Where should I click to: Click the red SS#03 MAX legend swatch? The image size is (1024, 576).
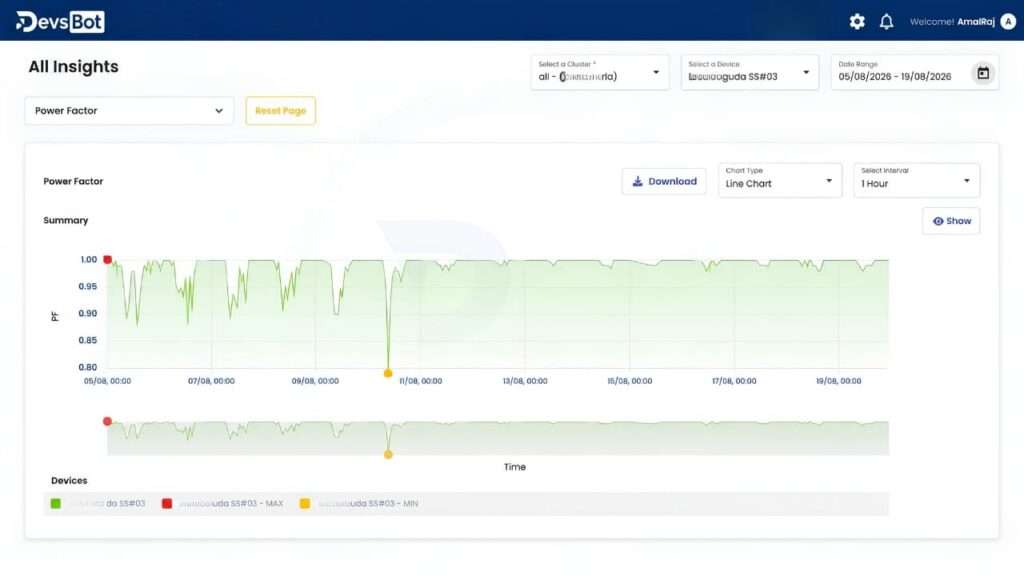point(167,504)
